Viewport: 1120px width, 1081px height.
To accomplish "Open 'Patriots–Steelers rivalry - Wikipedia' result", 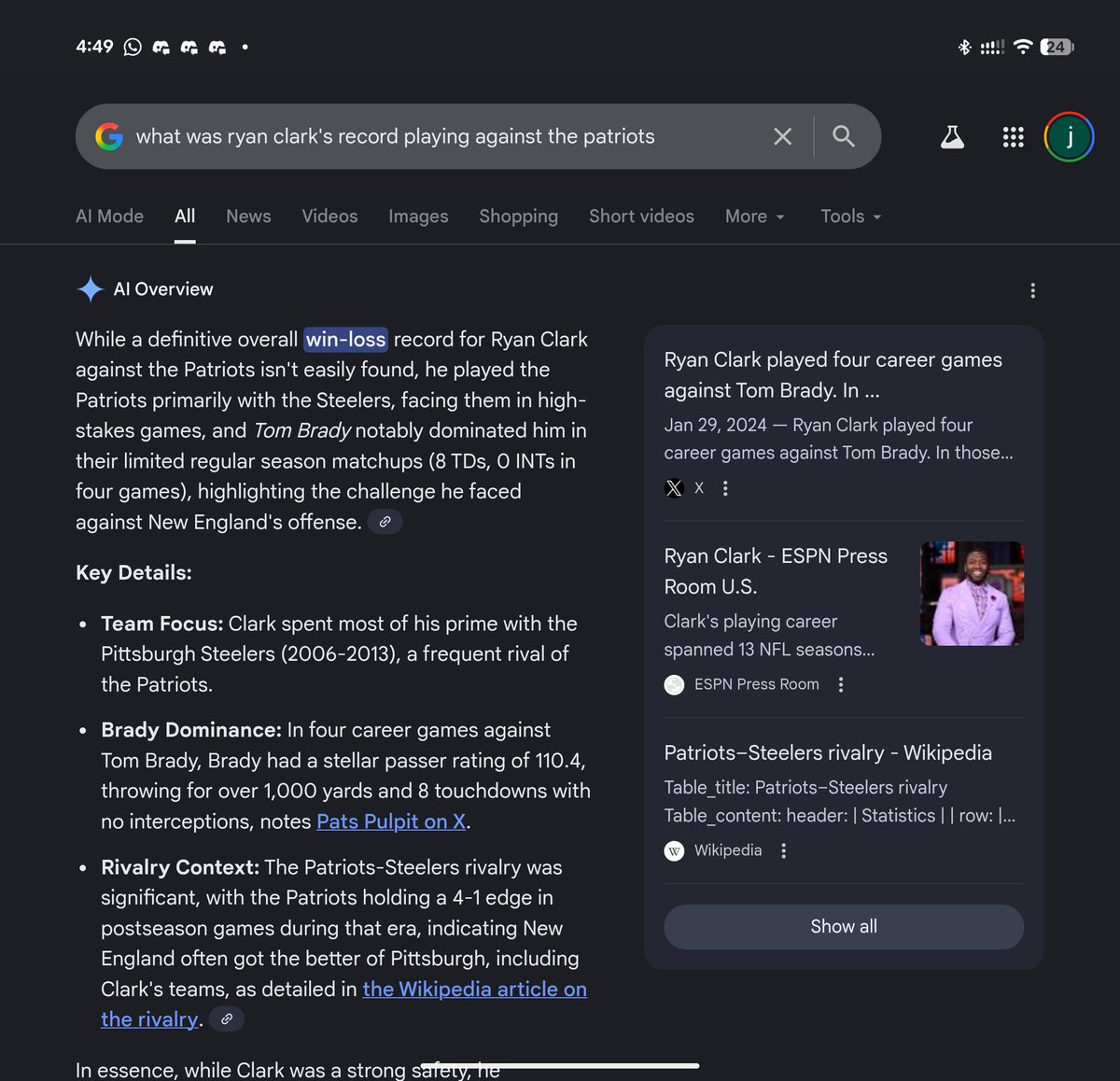I will point(828,752).
